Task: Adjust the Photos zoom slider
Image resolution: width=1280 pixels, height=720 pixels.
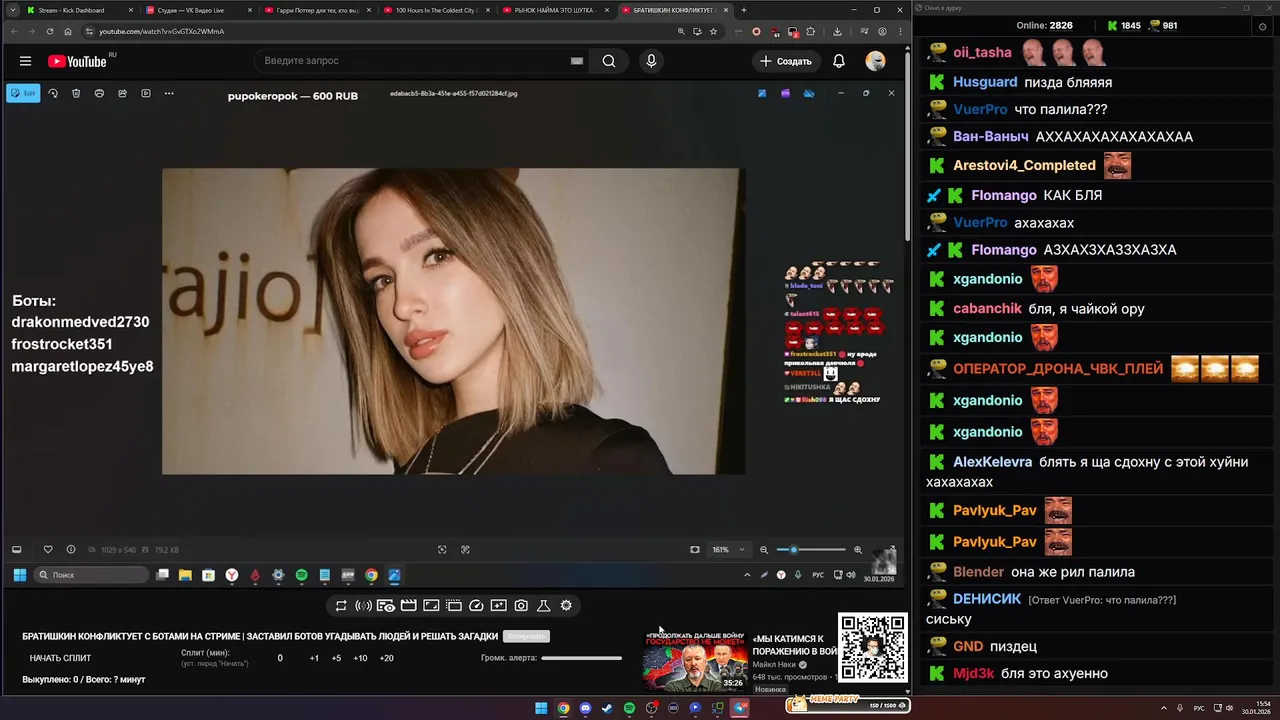Action: 811,549
